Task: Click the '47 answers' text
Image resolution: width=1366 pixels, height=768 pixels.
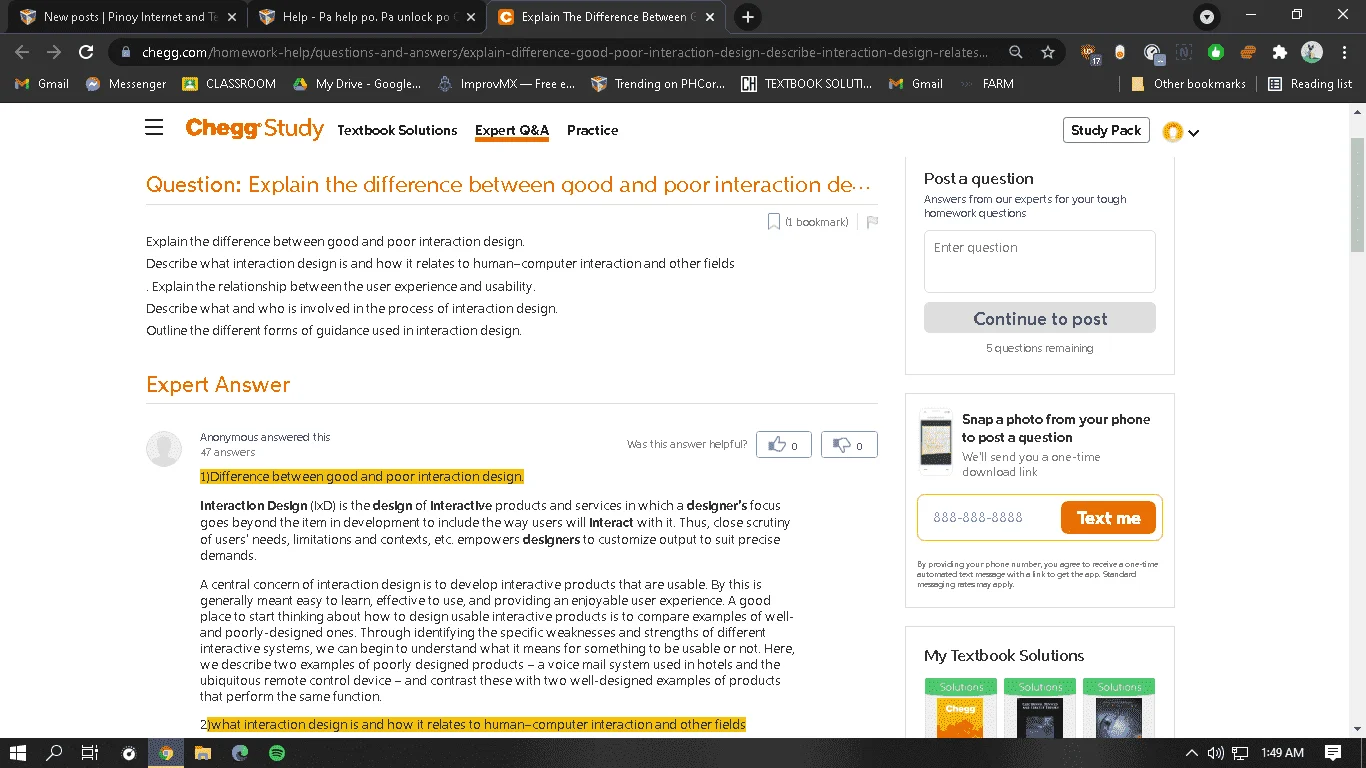Action: pos(228,452)
